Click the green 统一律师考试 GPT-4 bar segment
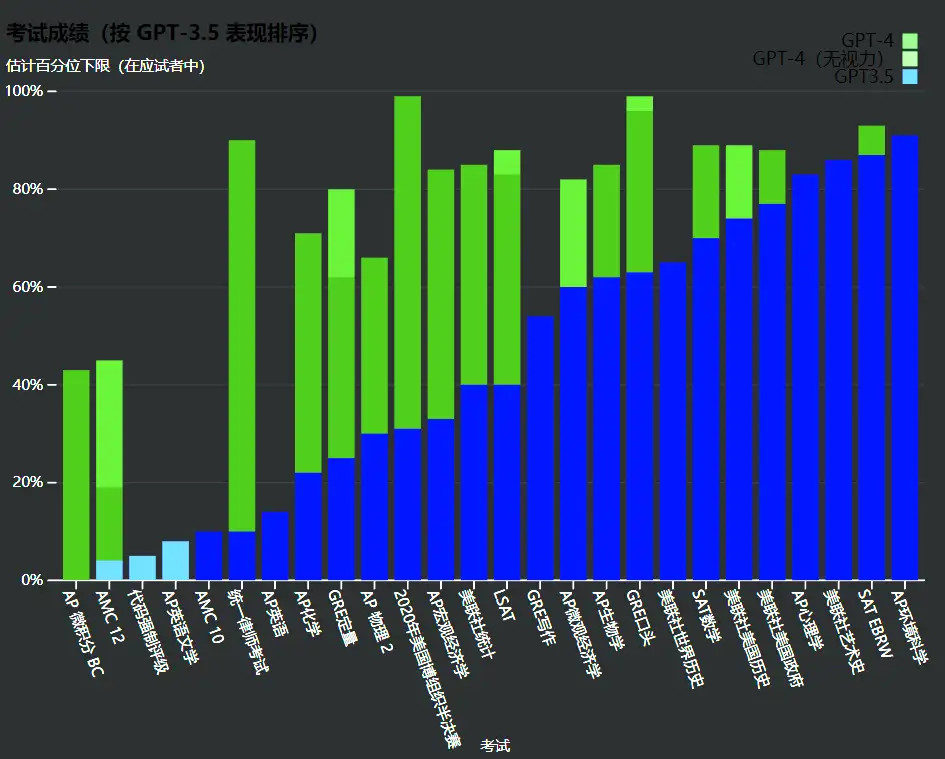 point(242,336)
